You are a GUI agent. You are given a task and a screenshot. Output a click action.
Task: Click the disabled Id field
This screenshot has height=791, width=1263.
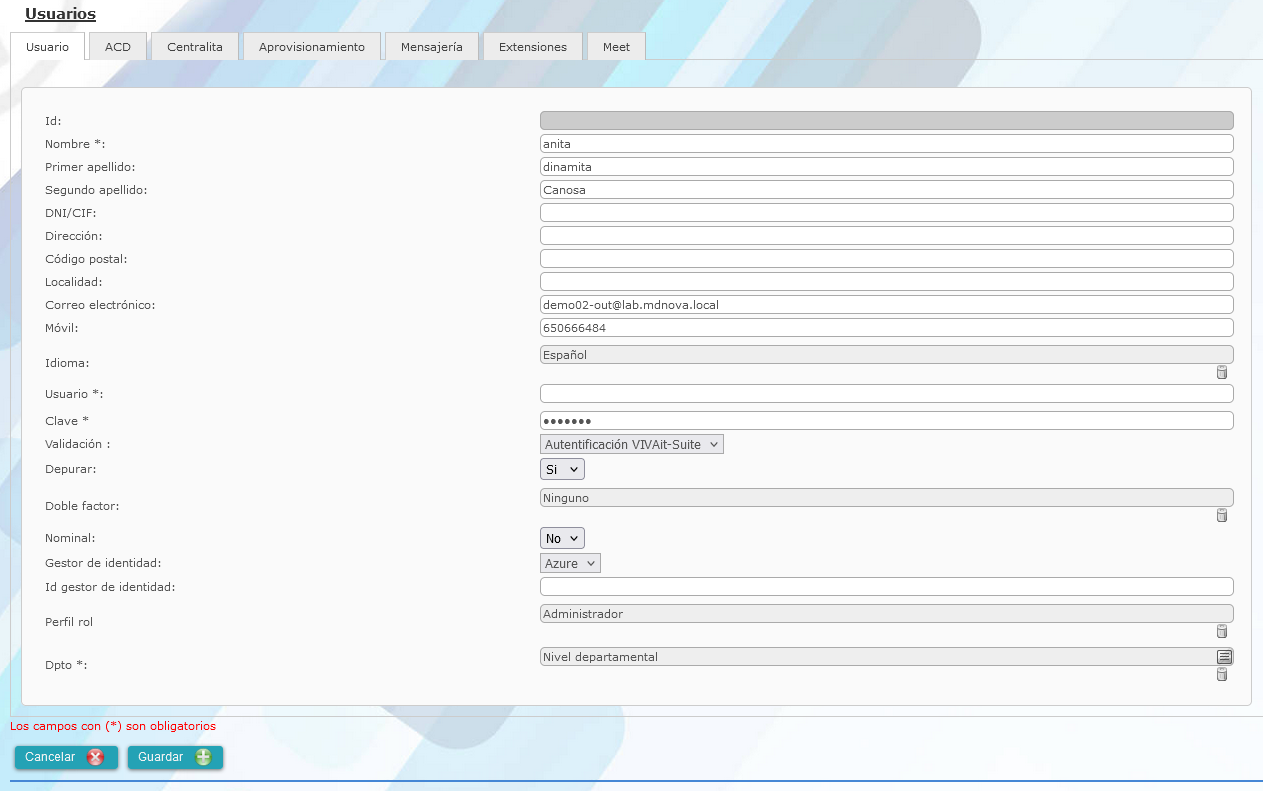(x=886, y=121)
